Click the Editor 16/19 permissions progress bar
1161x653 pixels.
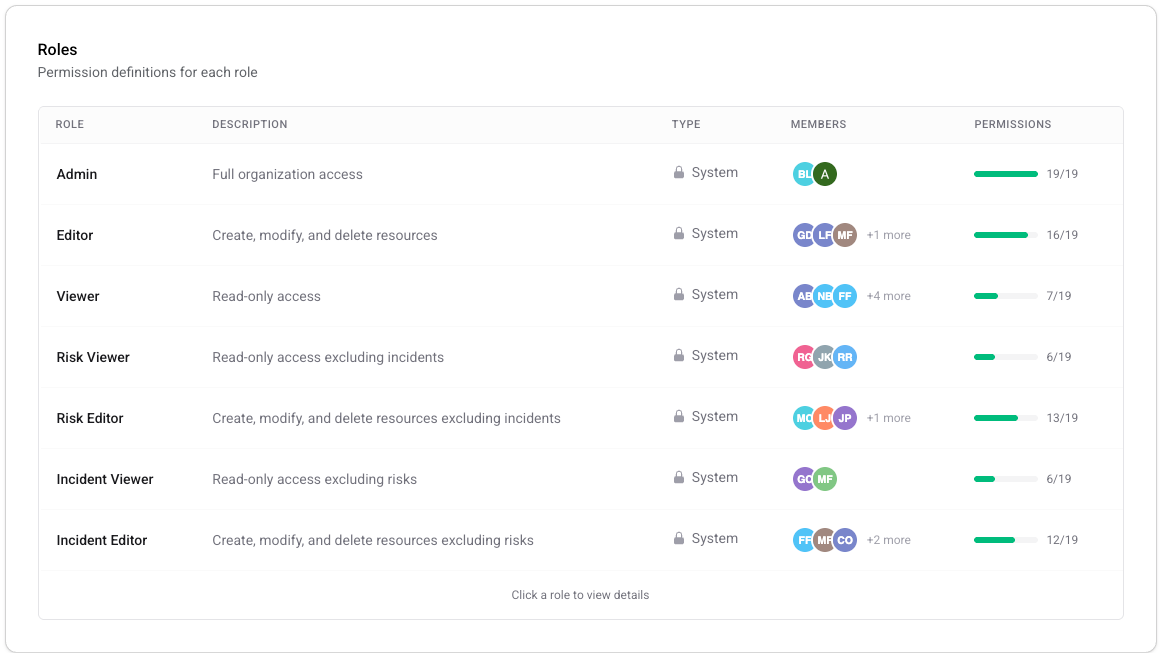click(1006, 235)
